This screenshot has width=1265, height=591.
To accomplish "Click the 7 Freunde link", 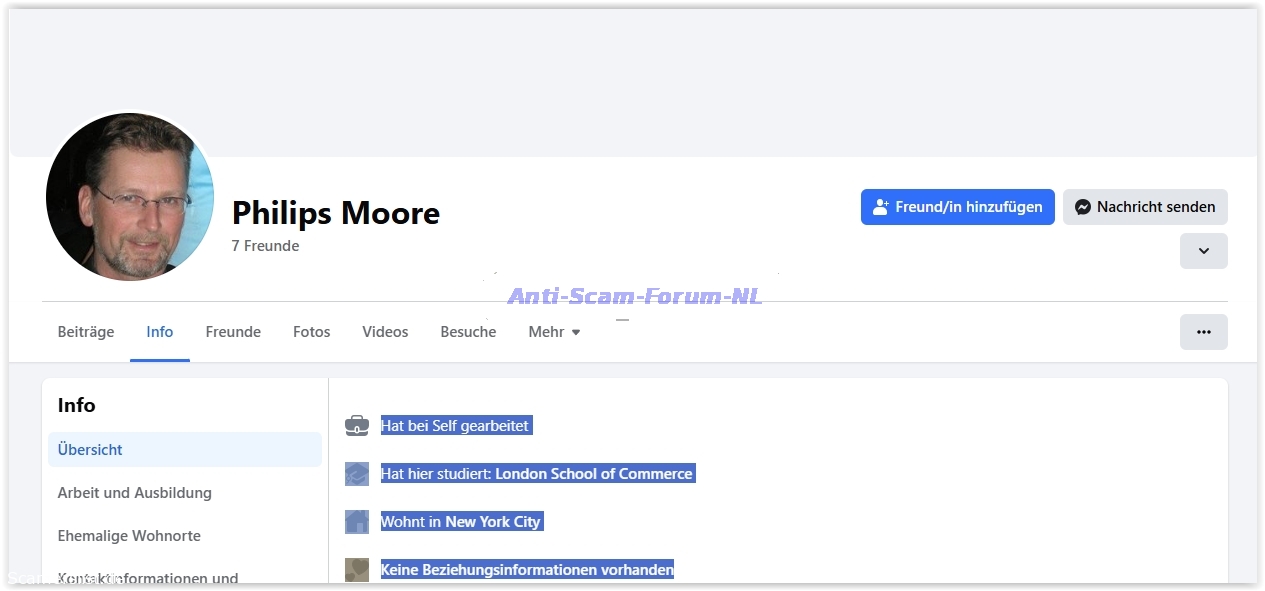I will click(x=265, y=246).
